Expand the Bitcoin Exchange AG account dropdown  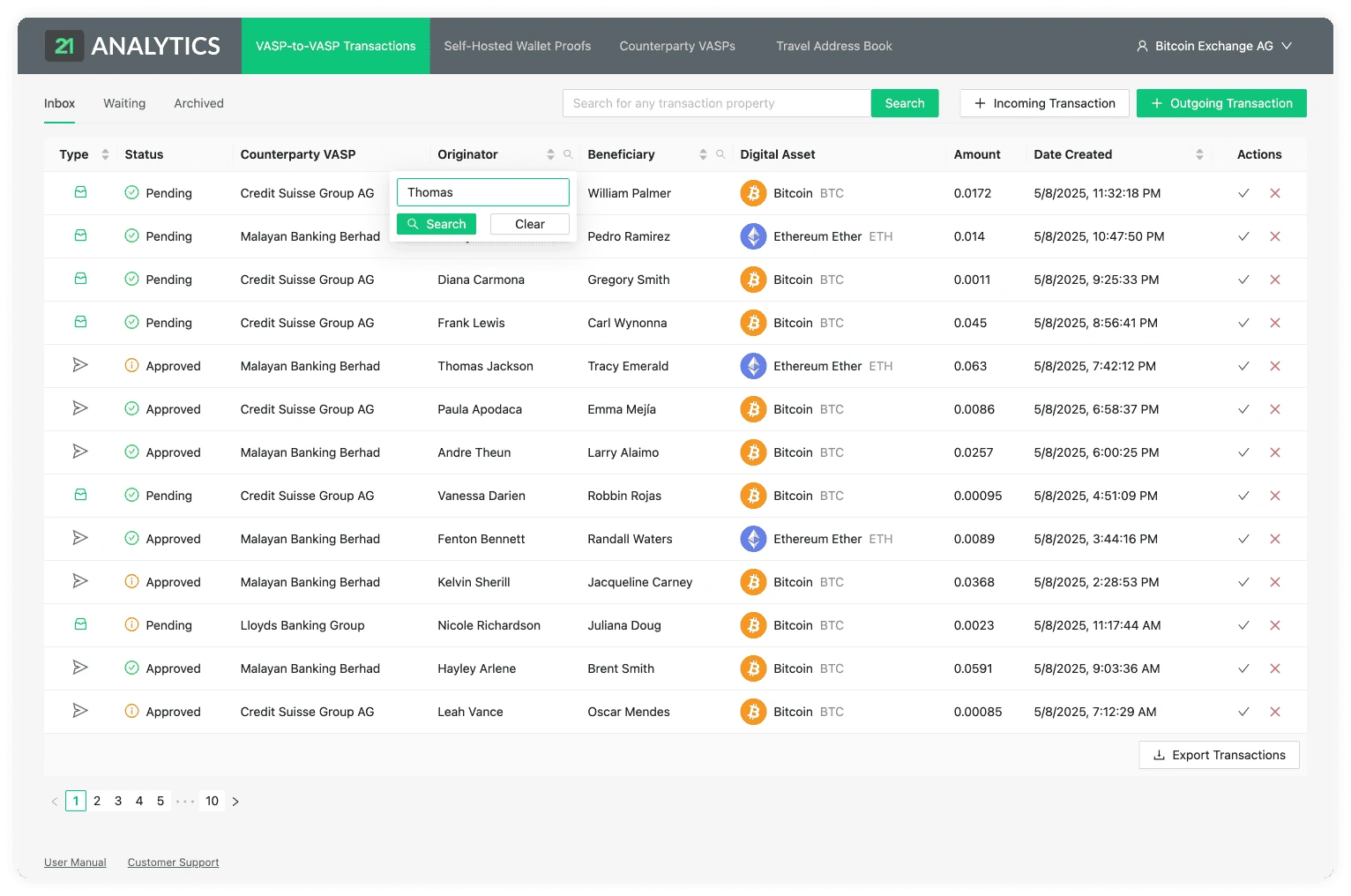click(x=1287, y=45)
